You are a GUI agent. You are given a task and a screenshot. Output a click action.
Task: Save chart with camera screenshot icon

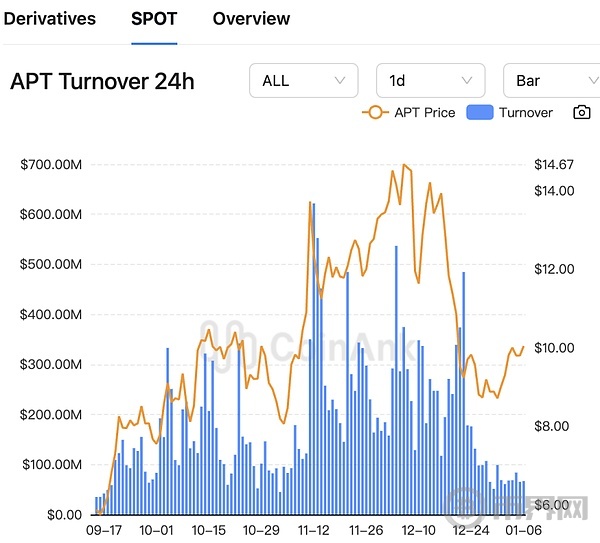pyautogui.click(x=582, y=113)
